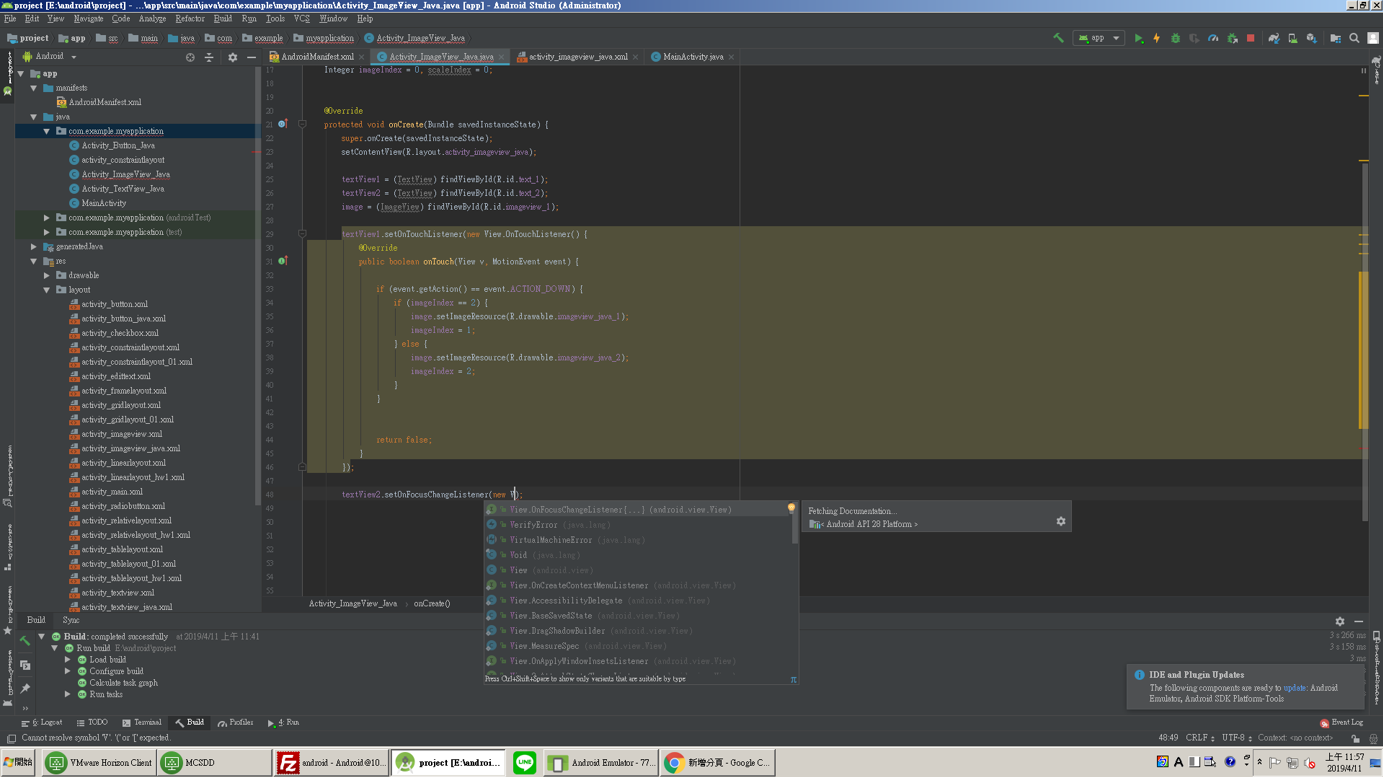Close the Activity_ImageView_Java.java tab
The image size is (1383, 777).
(x=502, y=57)
